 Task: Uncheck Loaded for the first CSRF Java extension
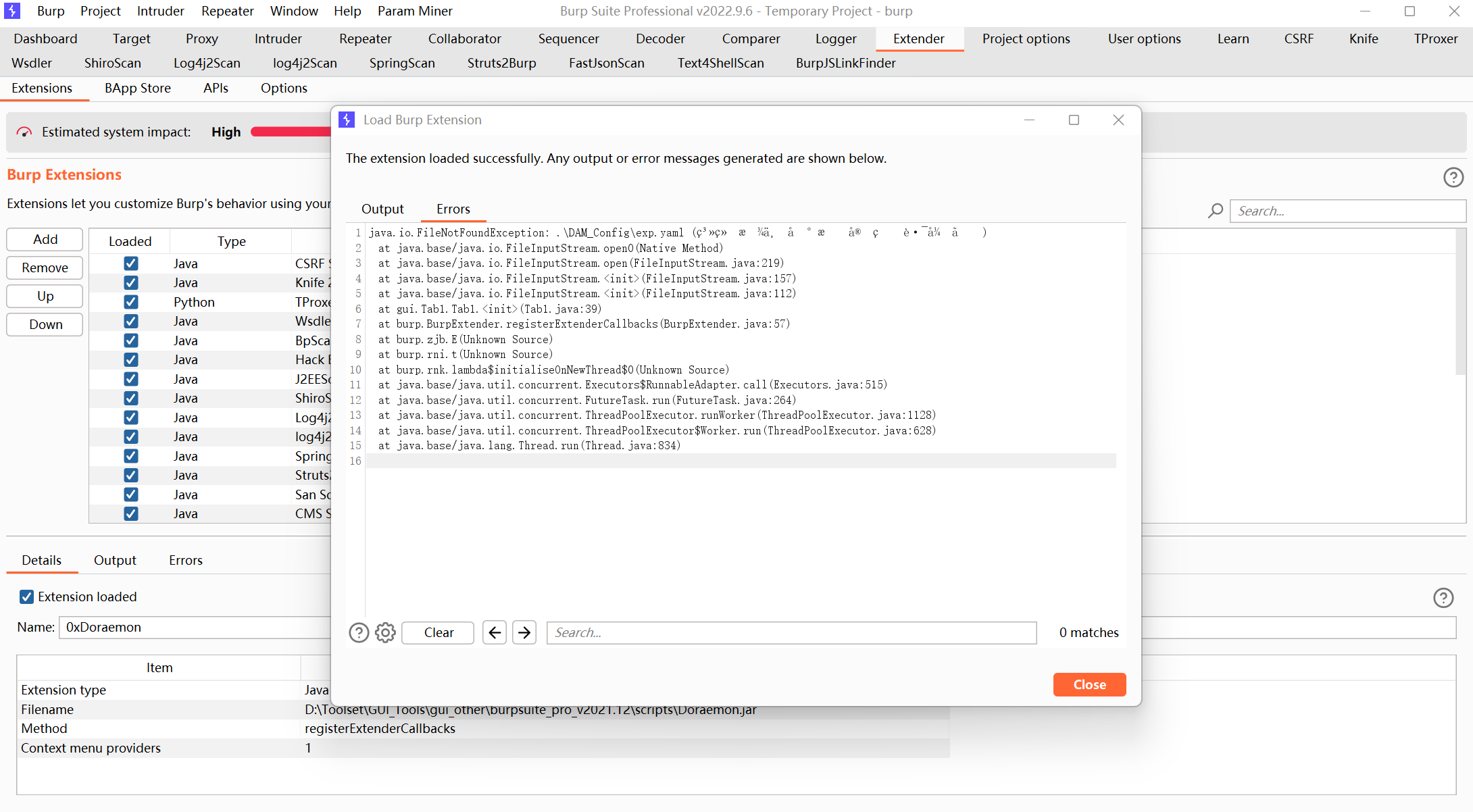coord(130,263)
